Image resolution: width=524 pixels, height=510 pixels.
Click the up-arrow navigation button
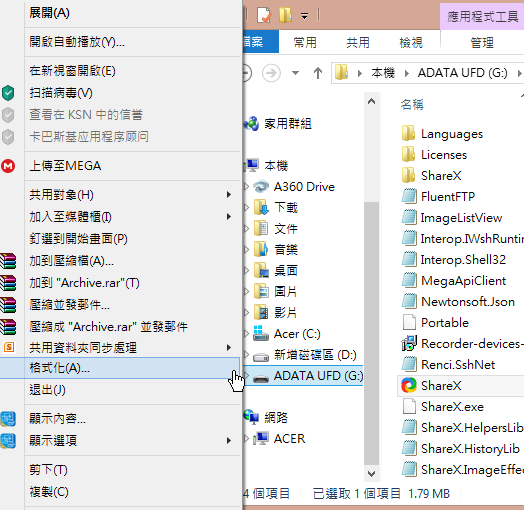318,73
